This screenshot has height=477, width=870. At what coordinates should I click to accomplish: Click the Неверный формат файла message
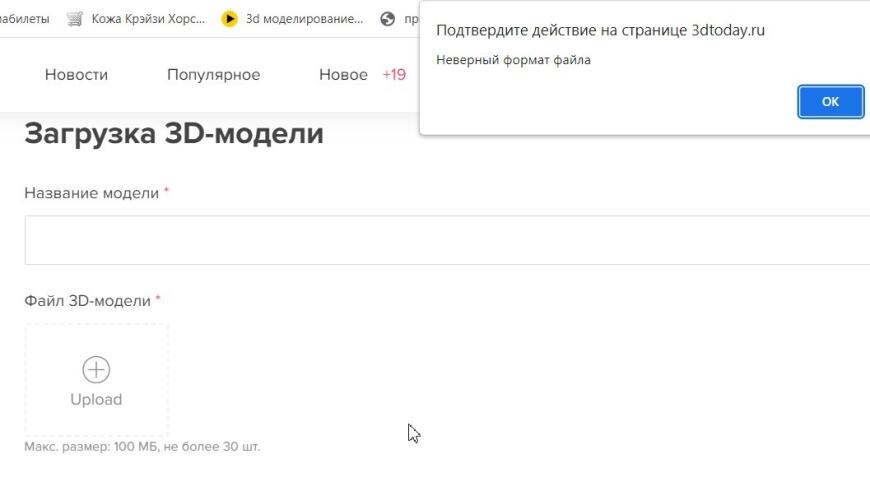click(x=513, y=60)
